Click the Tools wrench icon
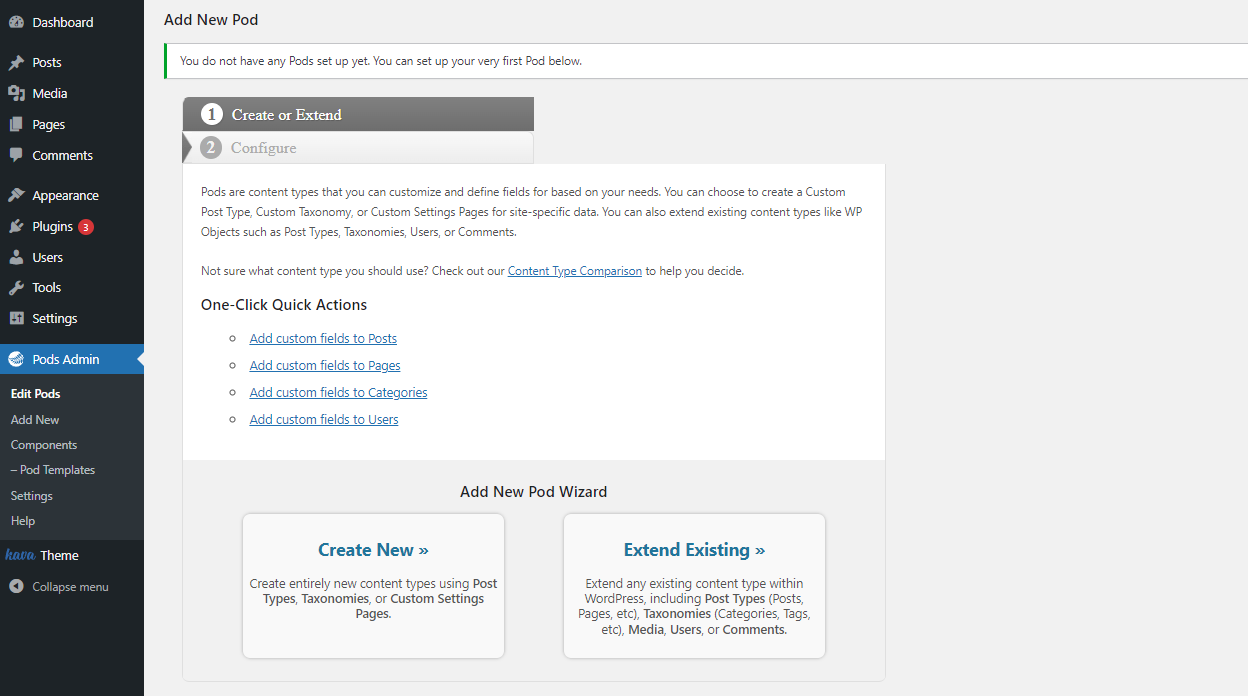1248x696 pixels. (16, 287)
